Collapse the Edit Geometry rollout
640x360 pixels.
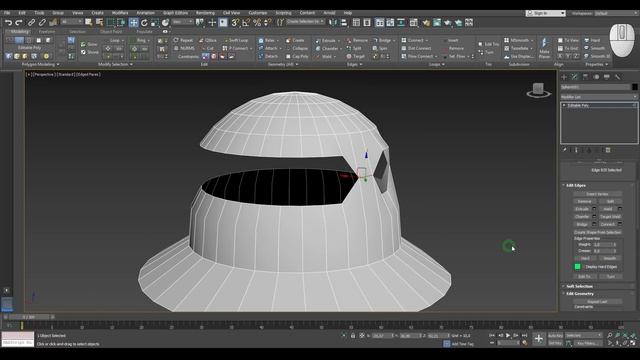579,293
